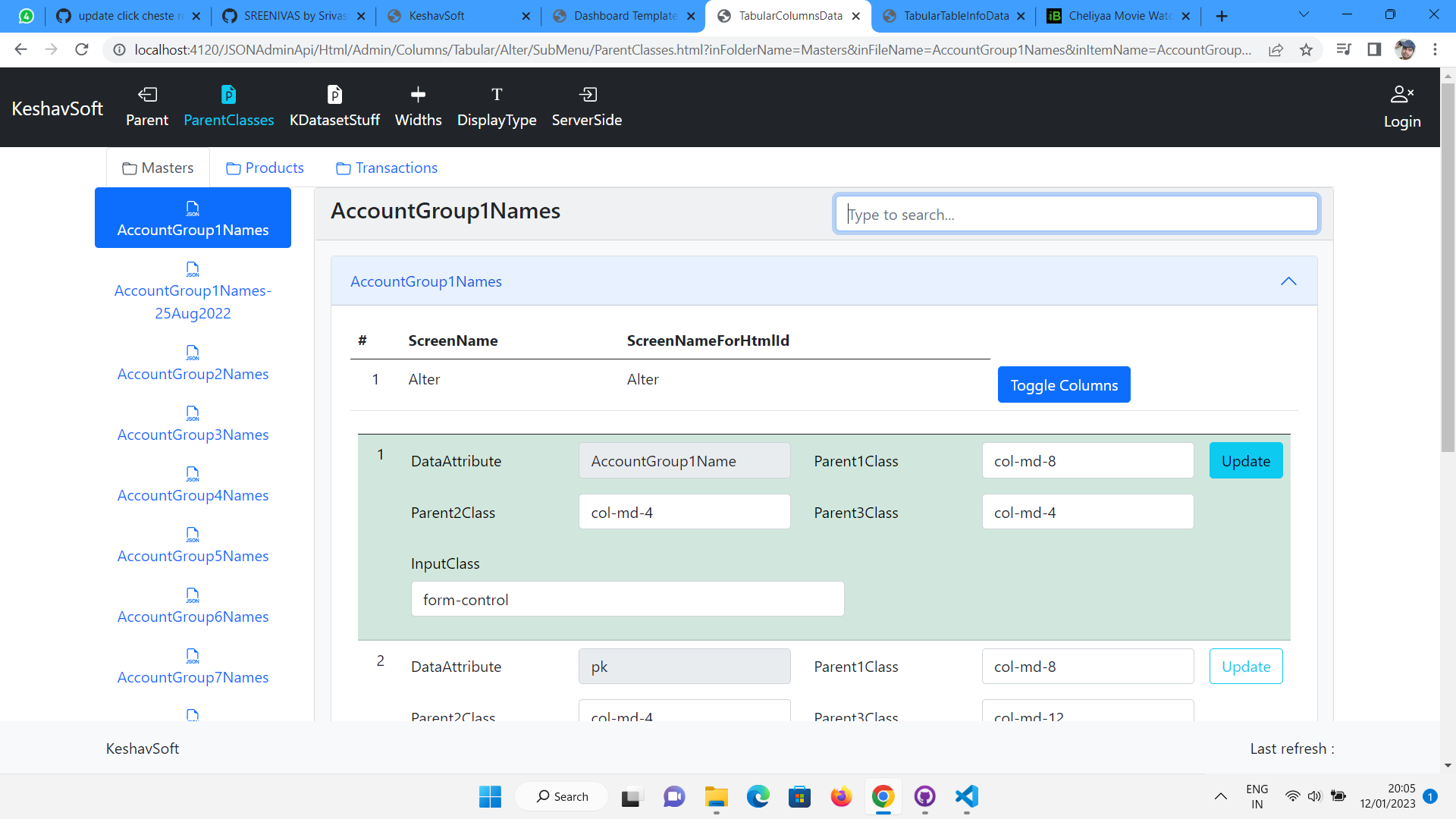Expand hidden icons in the system tray
Image resolution: width=1456 pixels, height=819 pixels.
pos(1221,796)
